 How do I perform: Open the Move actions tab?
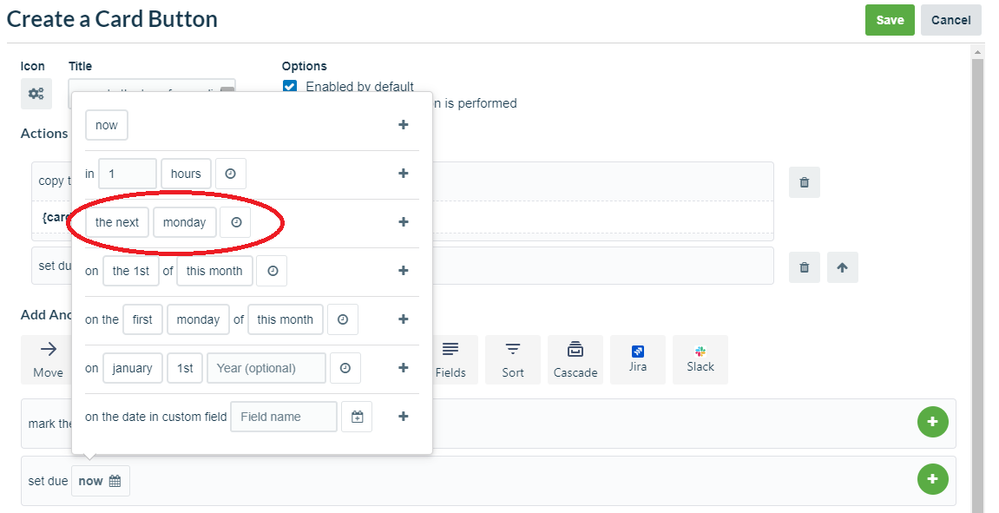(48, 359)
